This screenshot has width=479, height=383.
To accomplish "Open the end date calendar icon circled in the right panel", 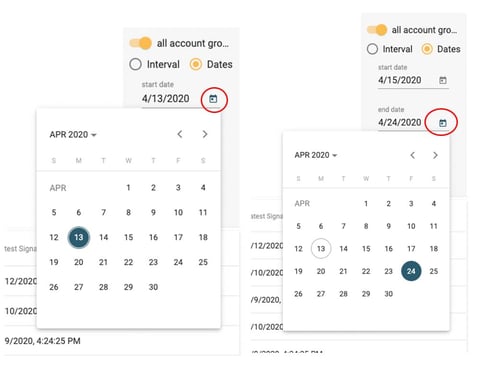I will 442,123.
